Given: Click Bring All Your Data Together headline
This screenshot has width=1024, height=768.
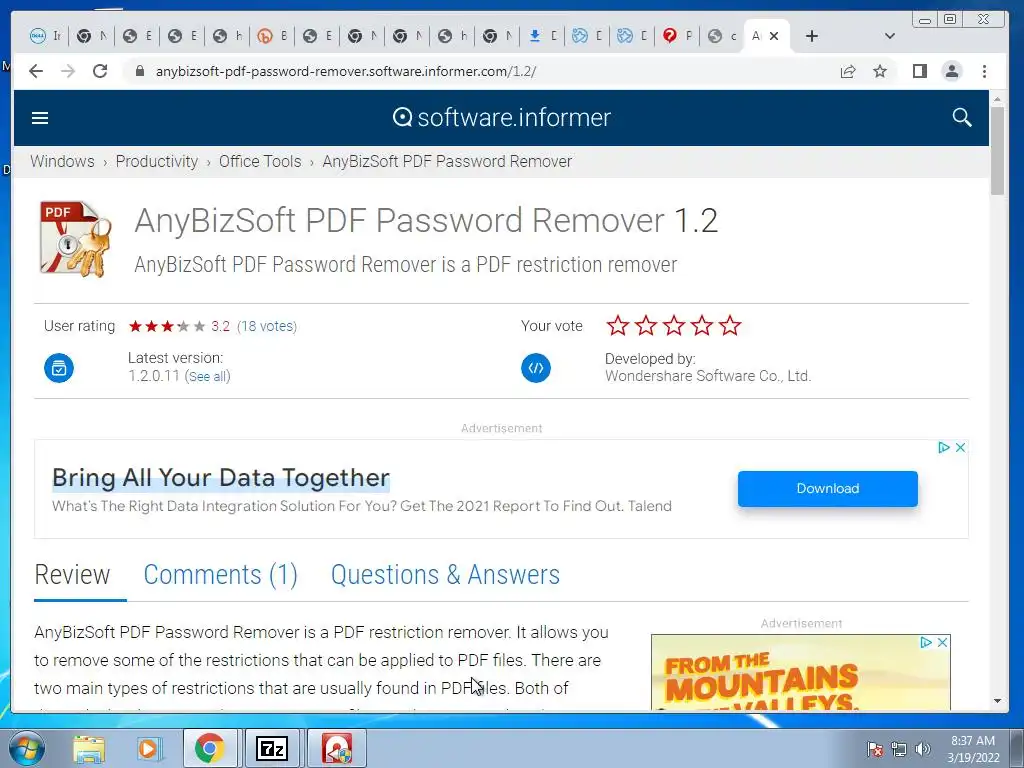Looking at the screenshot, I should click(221, 477).
